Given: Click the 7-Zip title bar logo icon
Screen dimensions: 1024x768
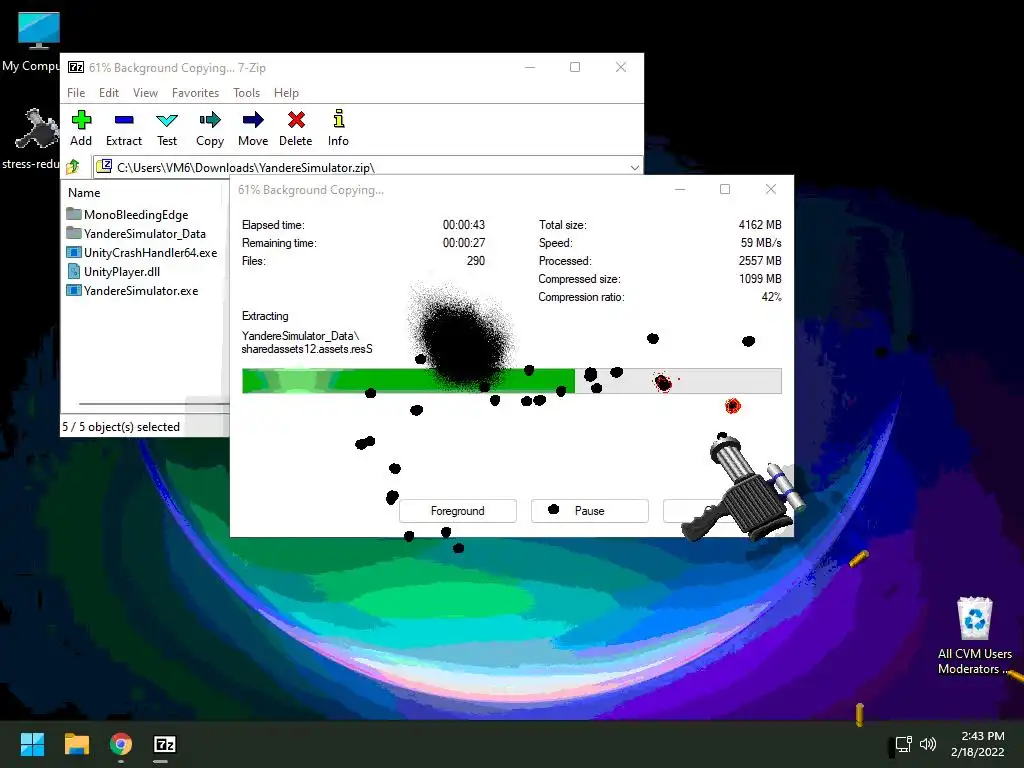Looking at the screenshot, I should (76, 67).
